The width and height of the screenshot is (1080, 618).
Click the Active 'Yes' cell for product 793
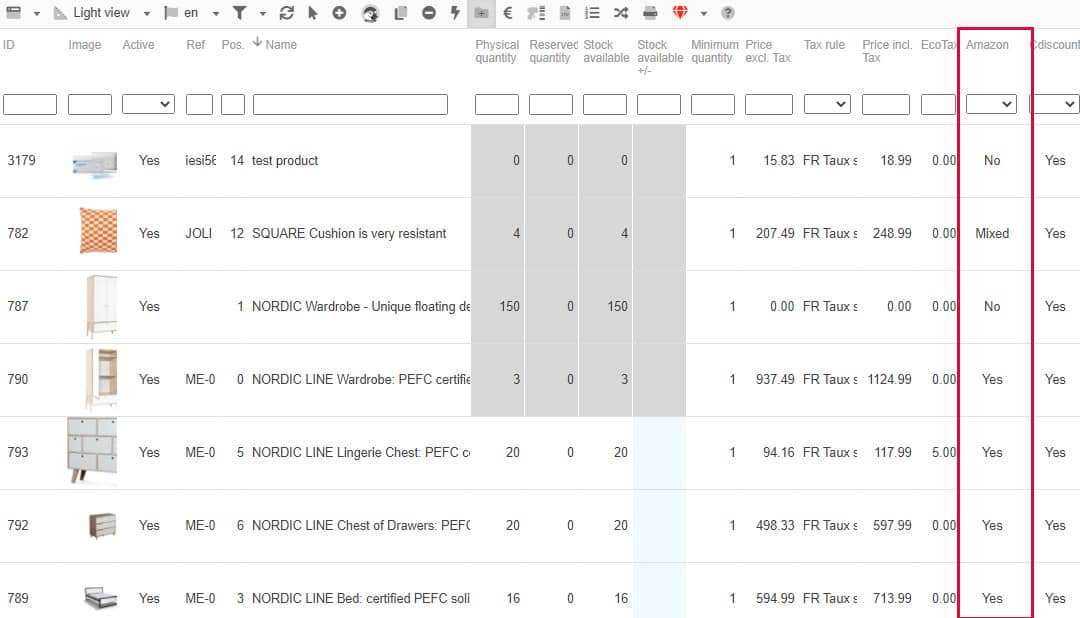pos(149,453)
